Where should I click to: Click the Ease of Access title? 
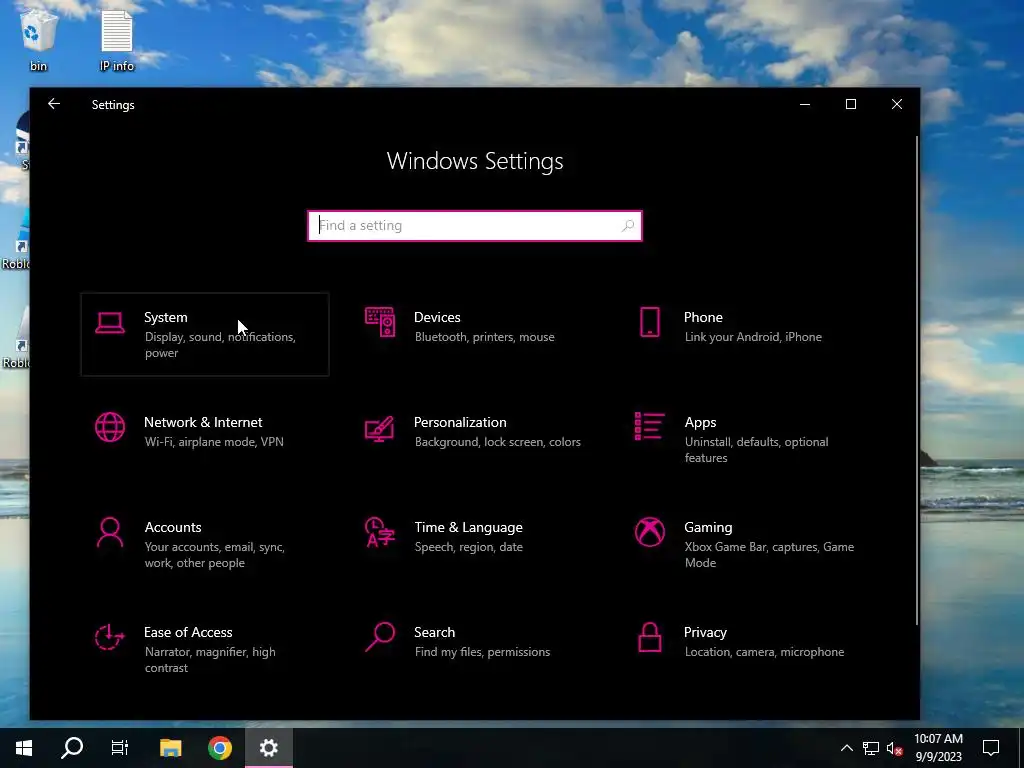(188, 633)
